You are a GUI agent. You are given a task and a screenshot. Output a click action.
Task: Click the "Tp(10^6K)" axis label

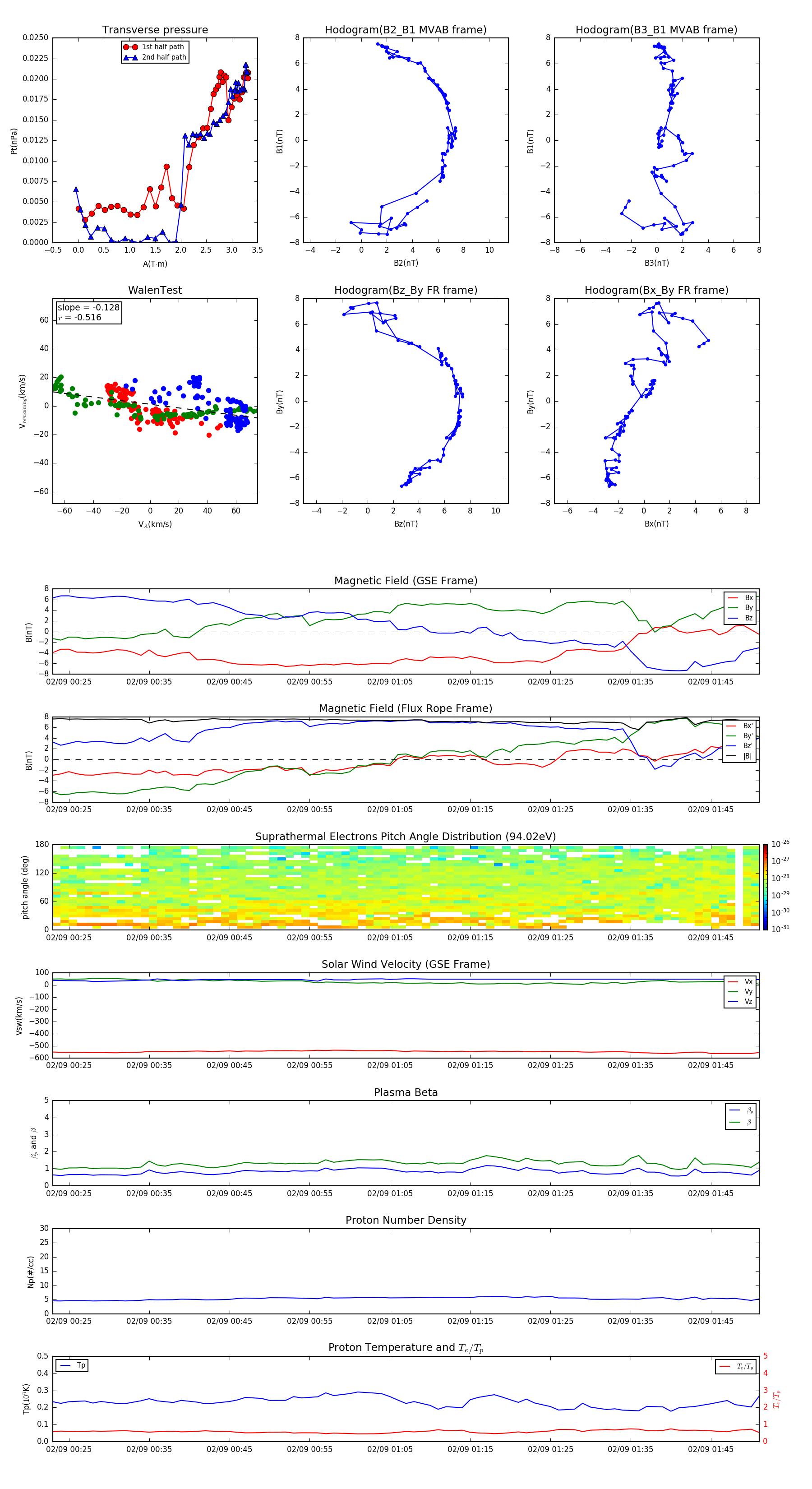pos(26,1399)
